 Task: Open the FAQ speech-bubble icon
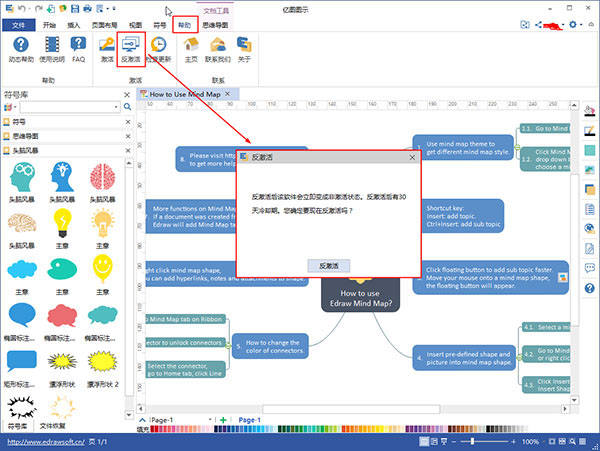[x=78, y=49]
